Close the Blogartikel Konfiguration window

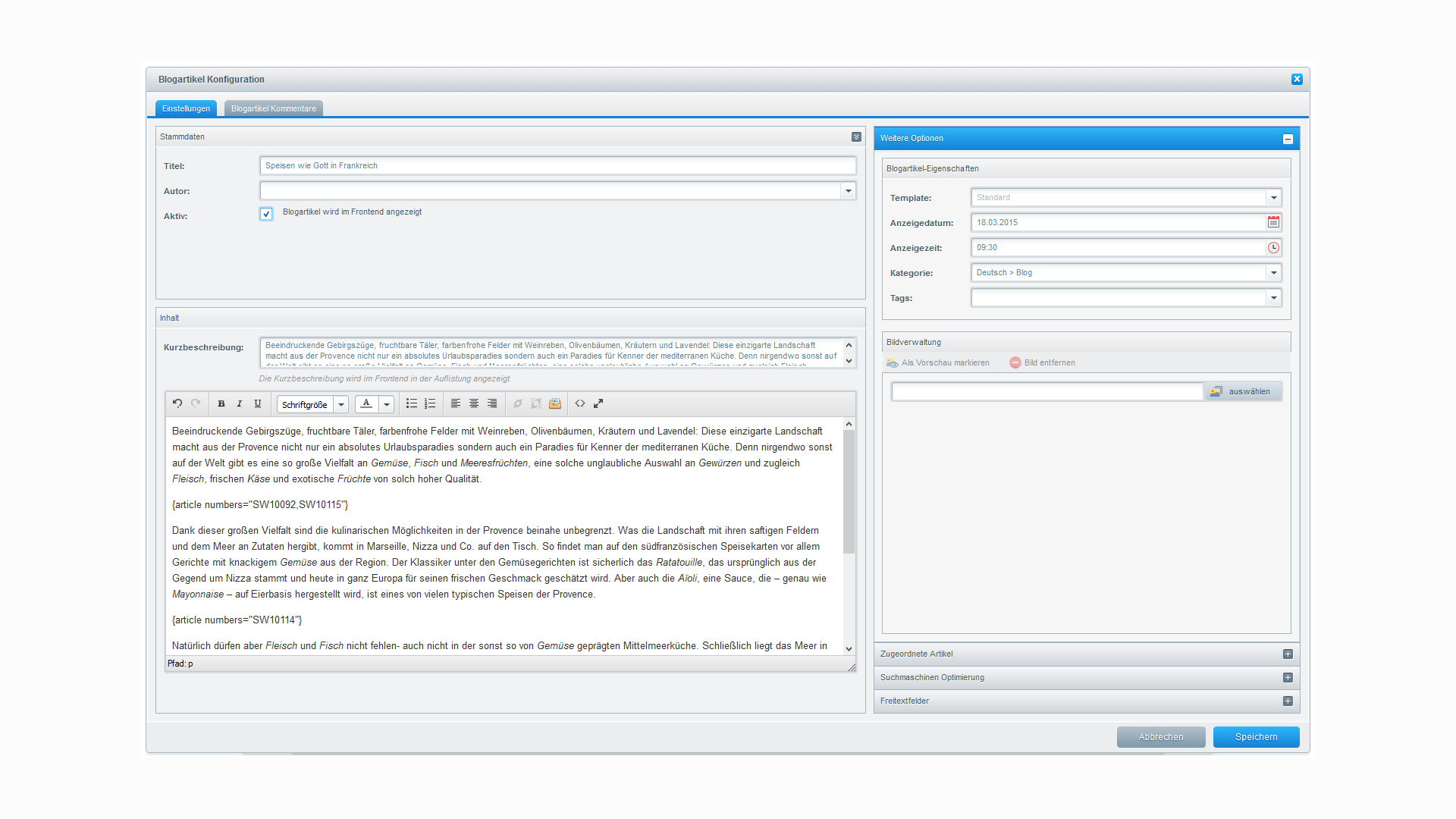(1297, 79)
